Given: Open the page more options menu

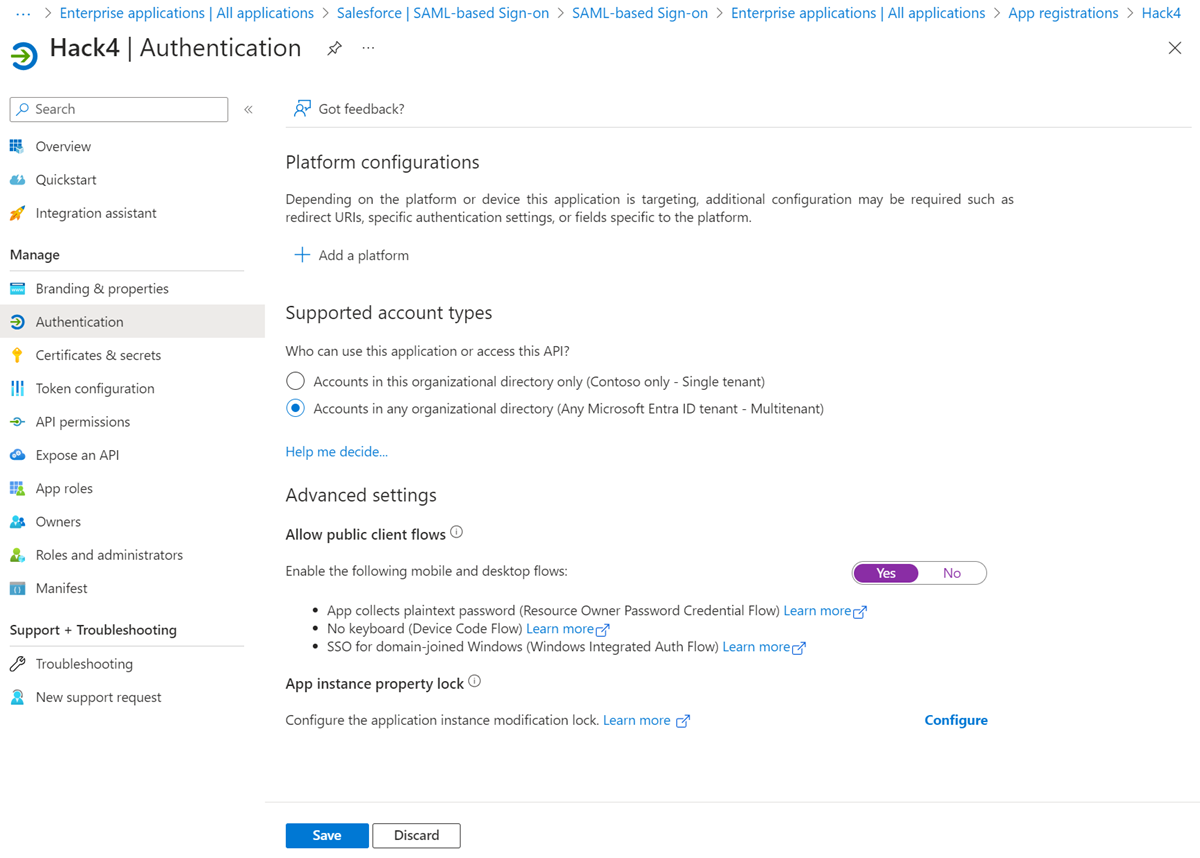Looking at the screenshot, I should (367, 47).
